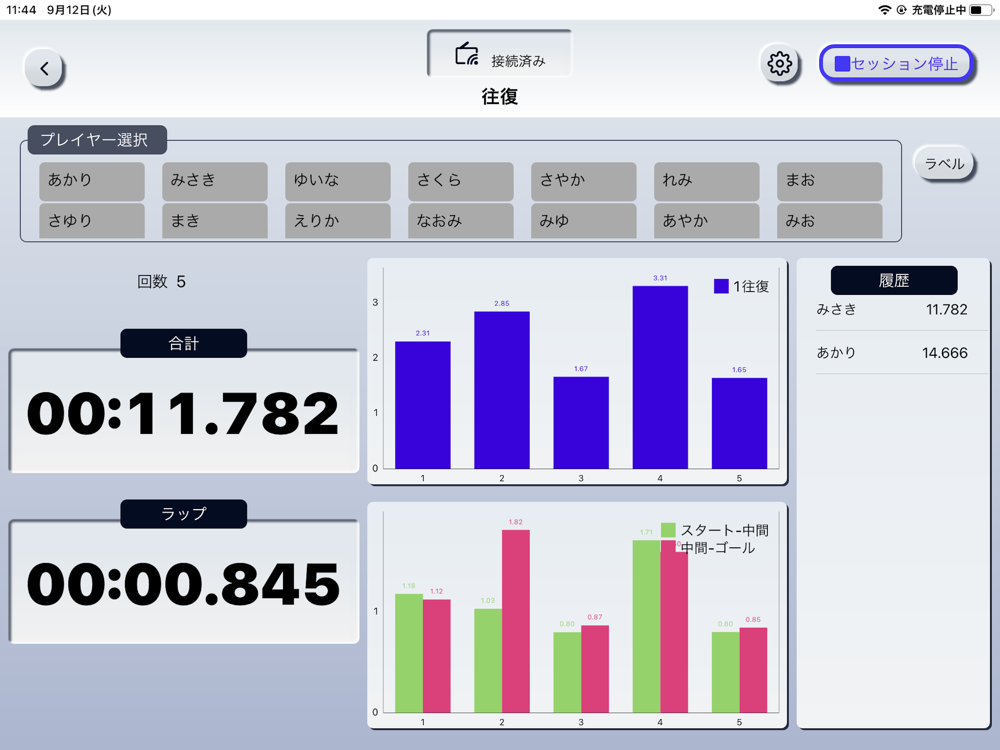Click the プレイヤー選択 section label
Viewport: 1000px width, 750px height.
pyautogui.click(x=97, y=140)
